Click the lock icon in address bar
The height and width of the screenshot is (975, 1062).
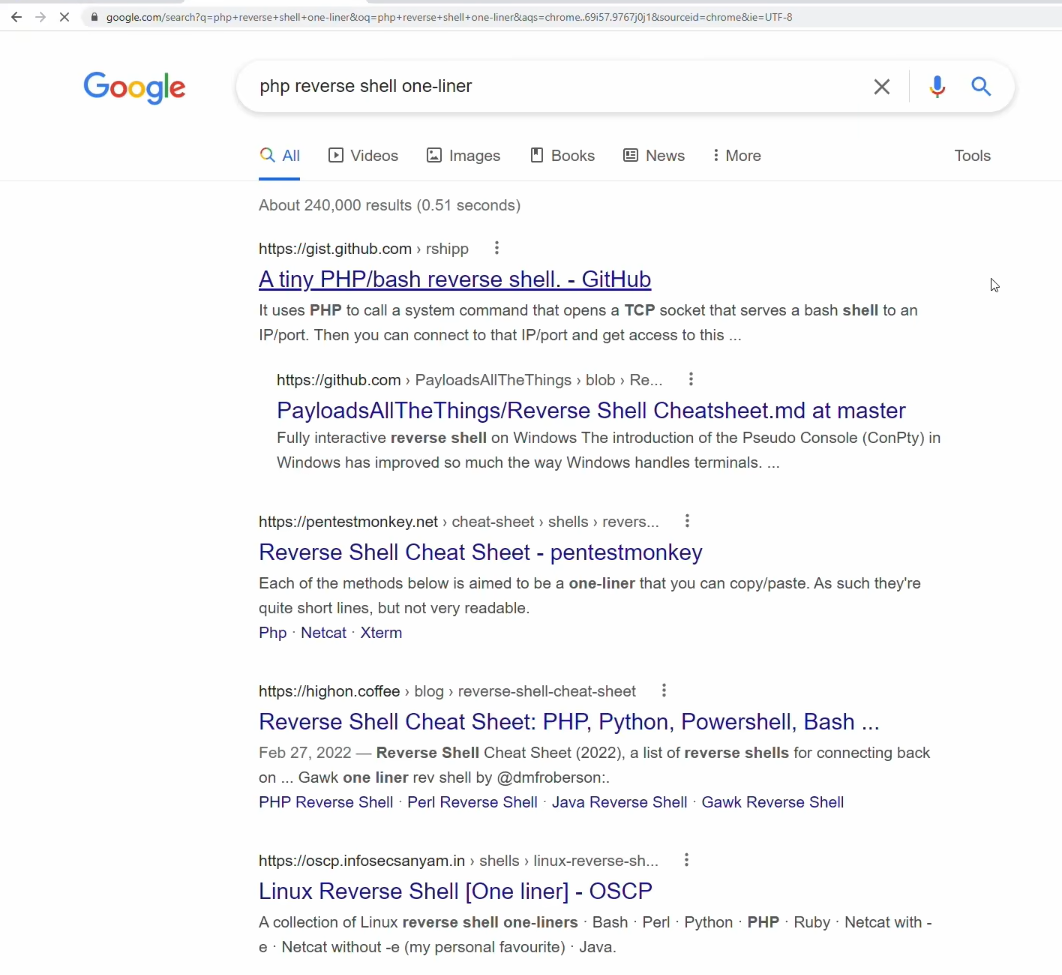point(94,17)
